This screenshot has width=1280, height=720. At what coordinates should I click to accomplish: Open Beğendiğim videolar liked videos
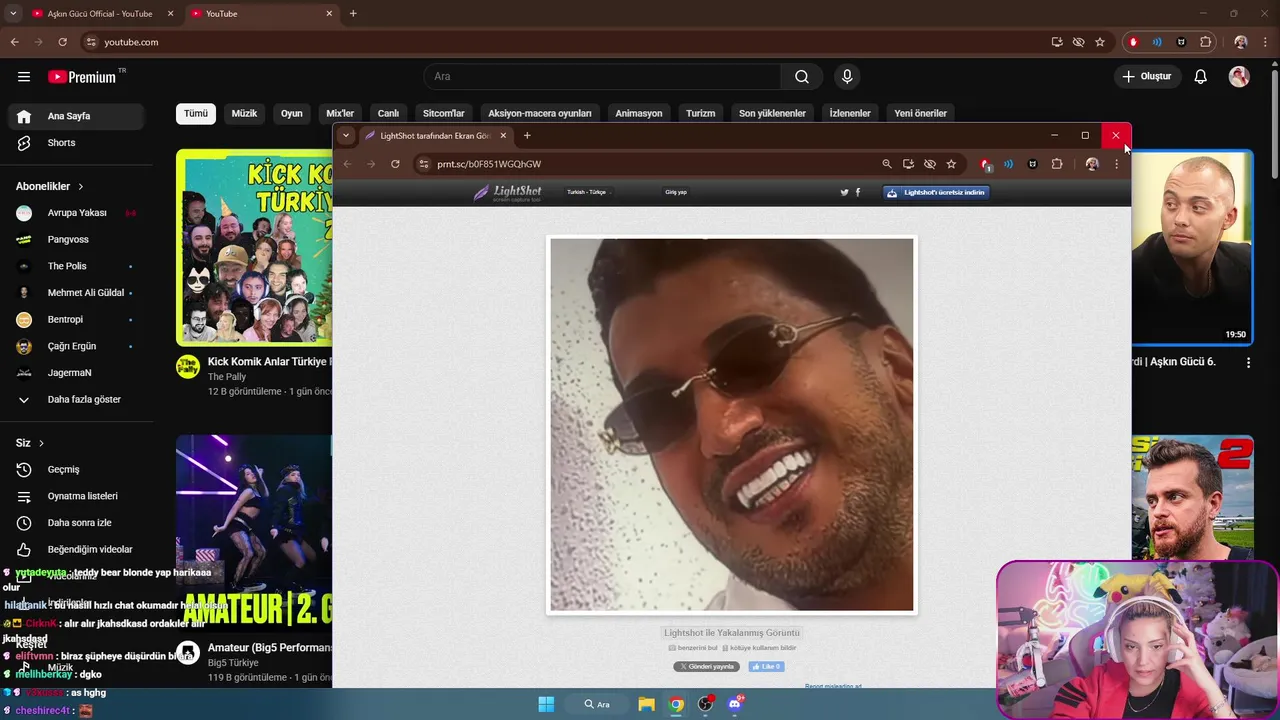pos(76,550)
